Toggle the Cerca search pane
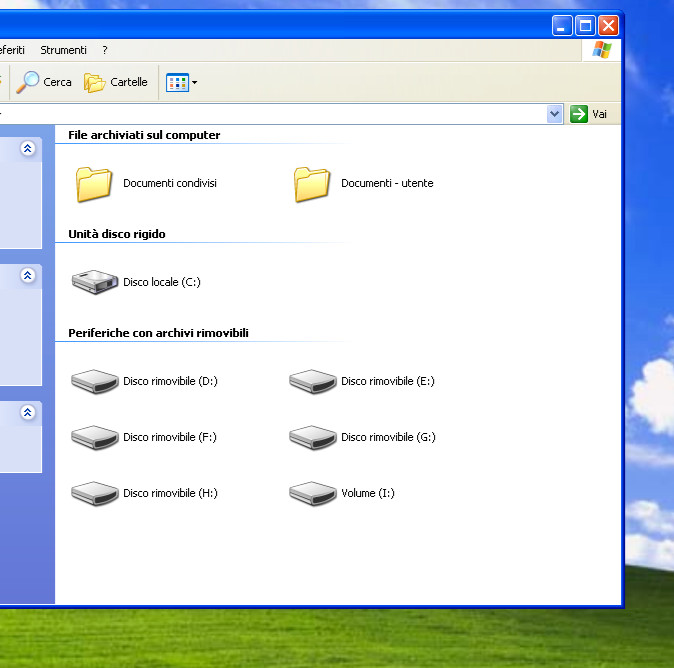The height and width of the screenshot is (668, 674). (x=45, y=82)
